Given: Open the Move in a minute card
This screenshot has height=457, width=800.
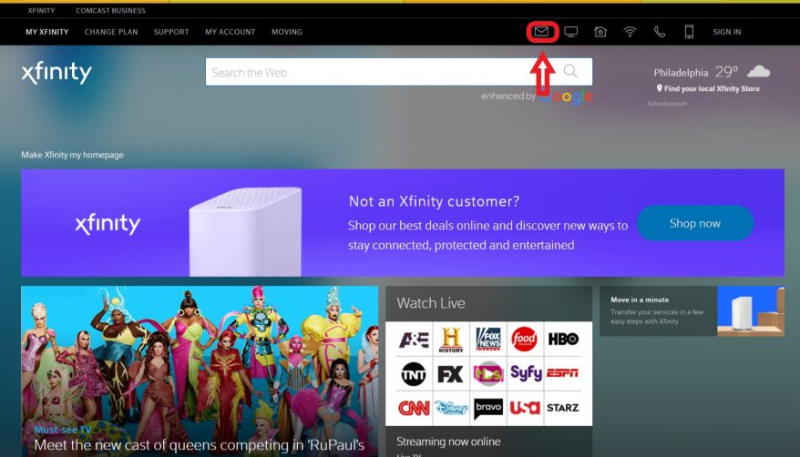Looking at the screenshot, I should point(692,311).
